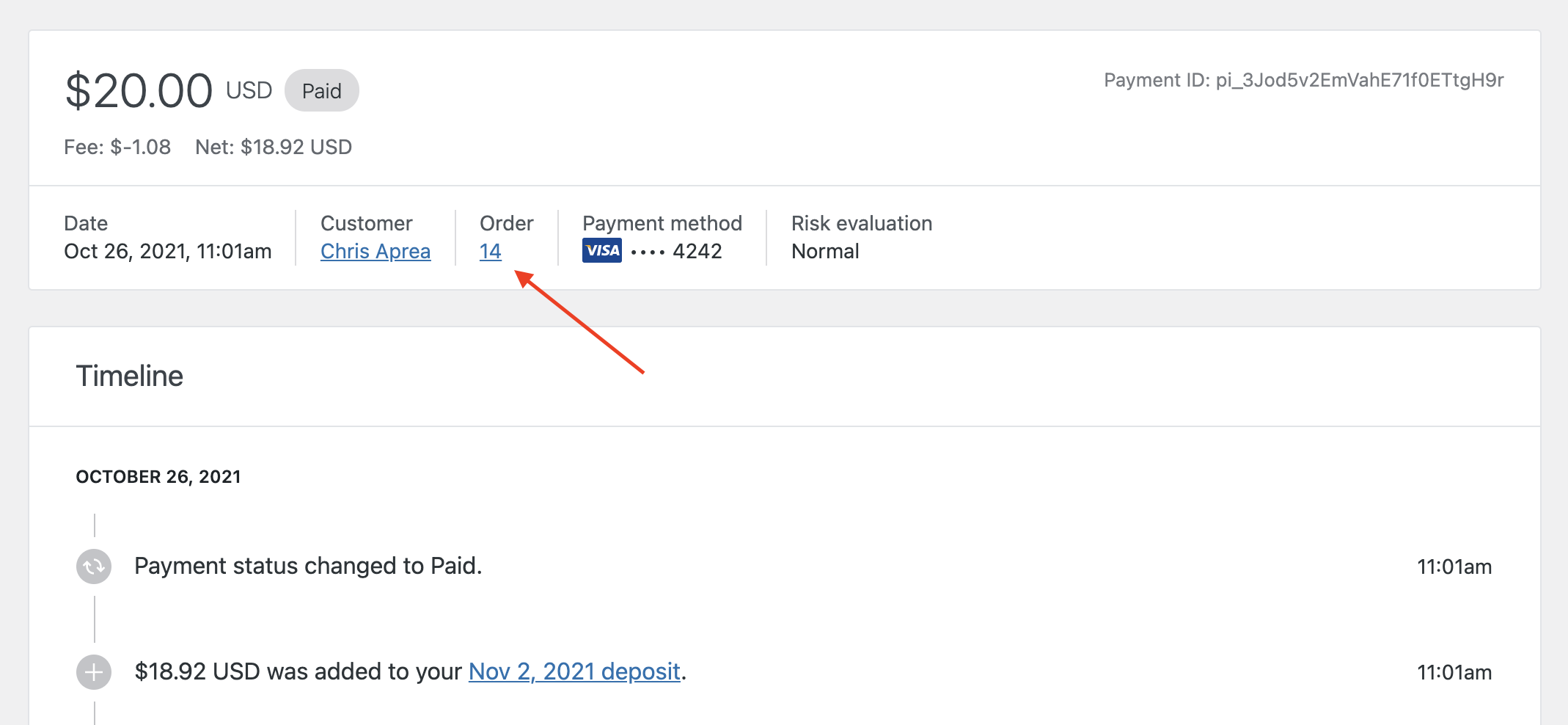
Task: Click the Visa card logo icon
Action: point(601,251)
